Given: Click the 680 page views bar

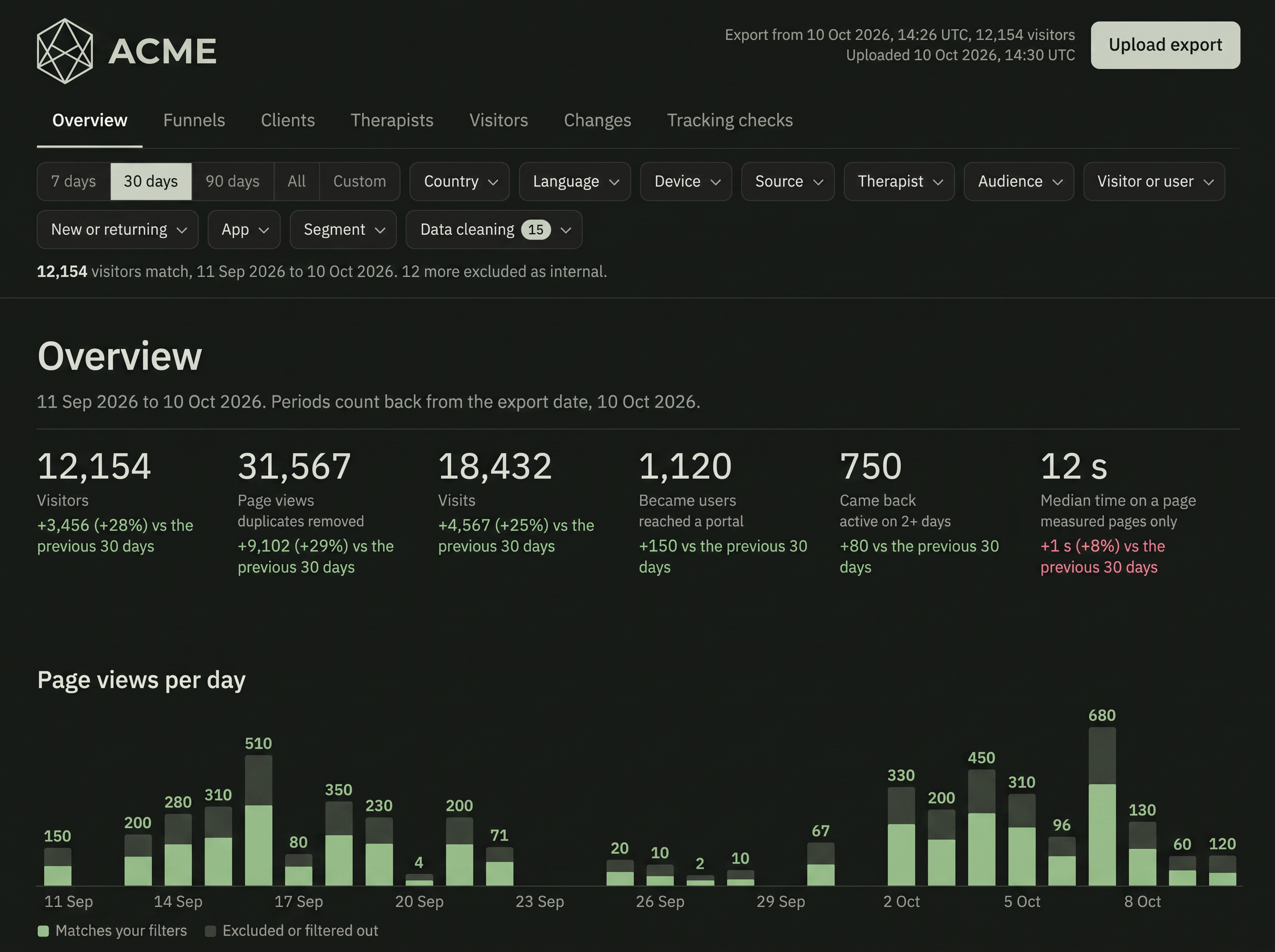Looking at the screenshot, I should 1102,805.
